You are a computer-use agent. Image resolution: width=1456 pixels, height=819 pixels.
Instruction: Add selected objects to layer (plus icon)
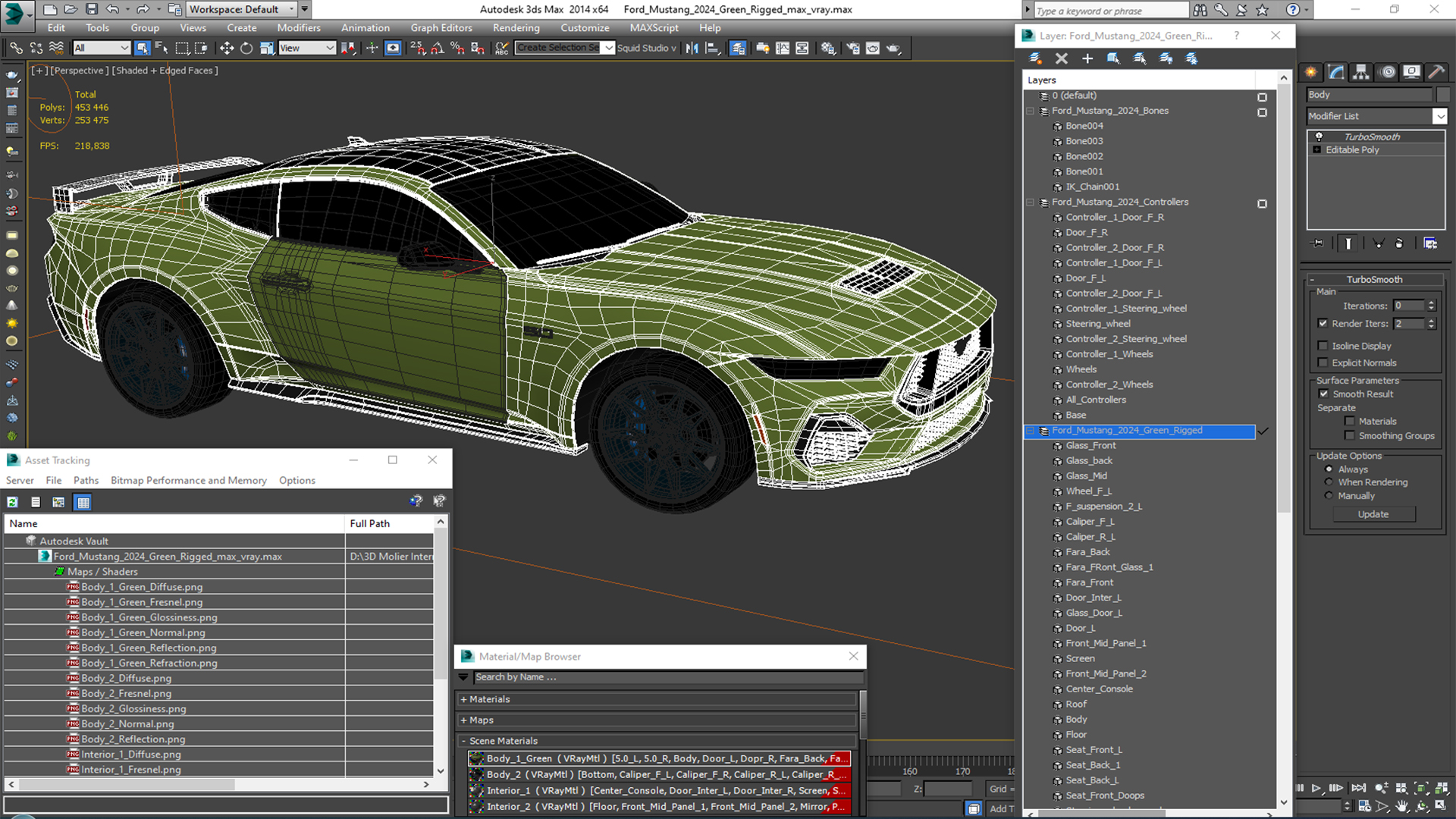1087,58
